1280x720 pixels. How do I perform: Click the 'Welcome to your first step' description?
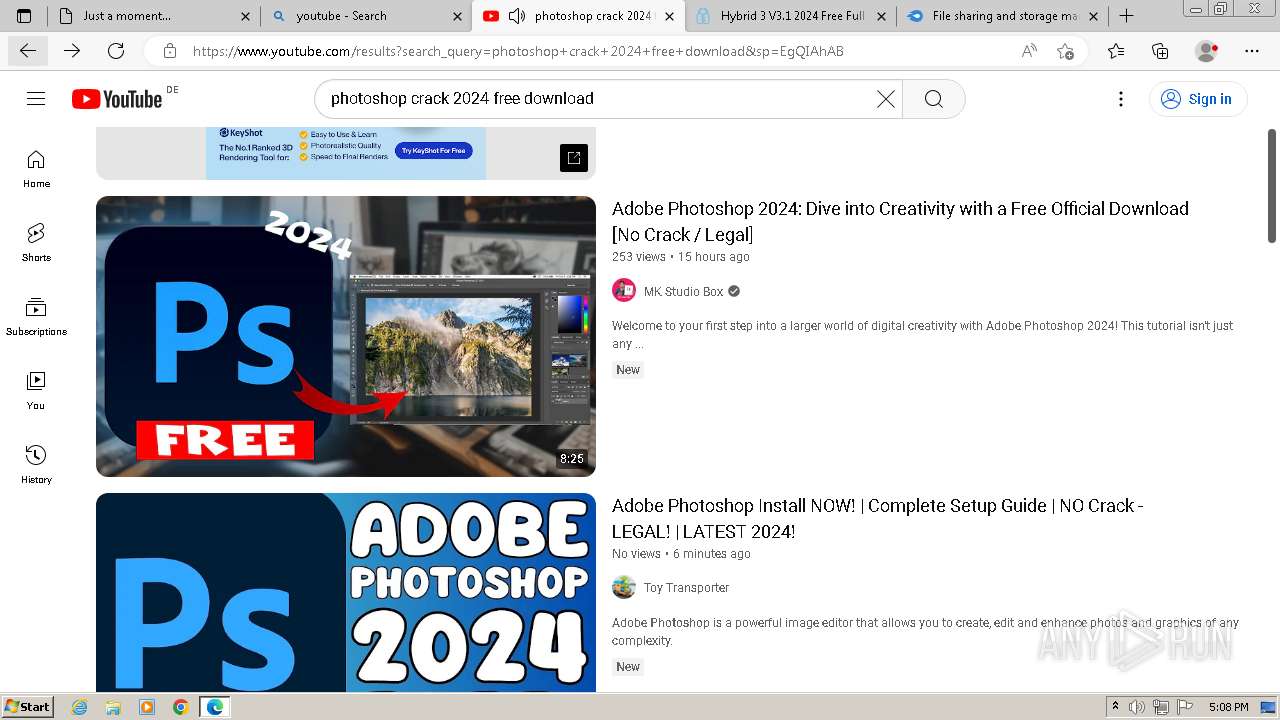click(922, 335)
